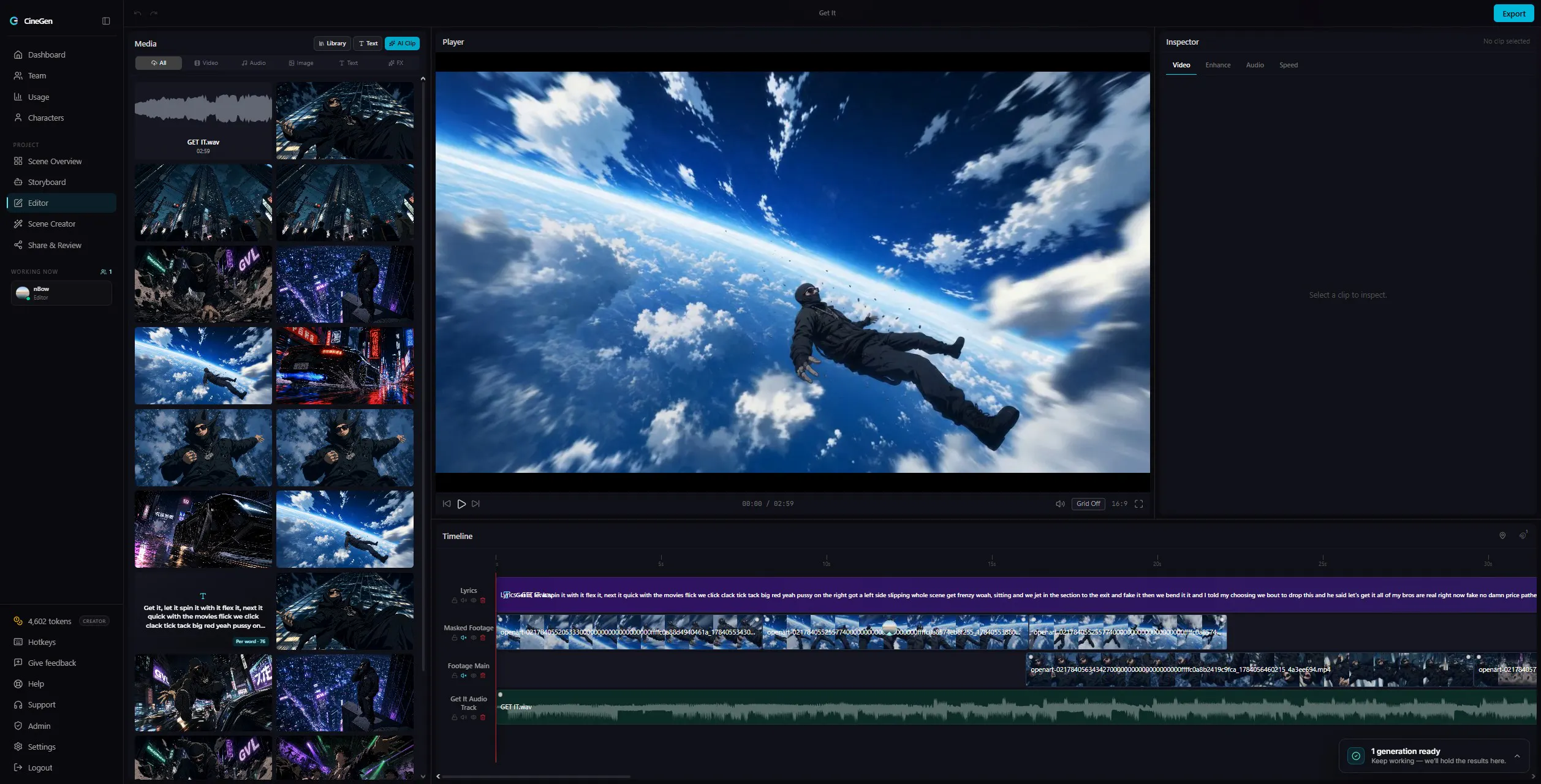Hide the Lyrics track with eye icon
This screenshot has height=784, width=1541.
point(473,600)
